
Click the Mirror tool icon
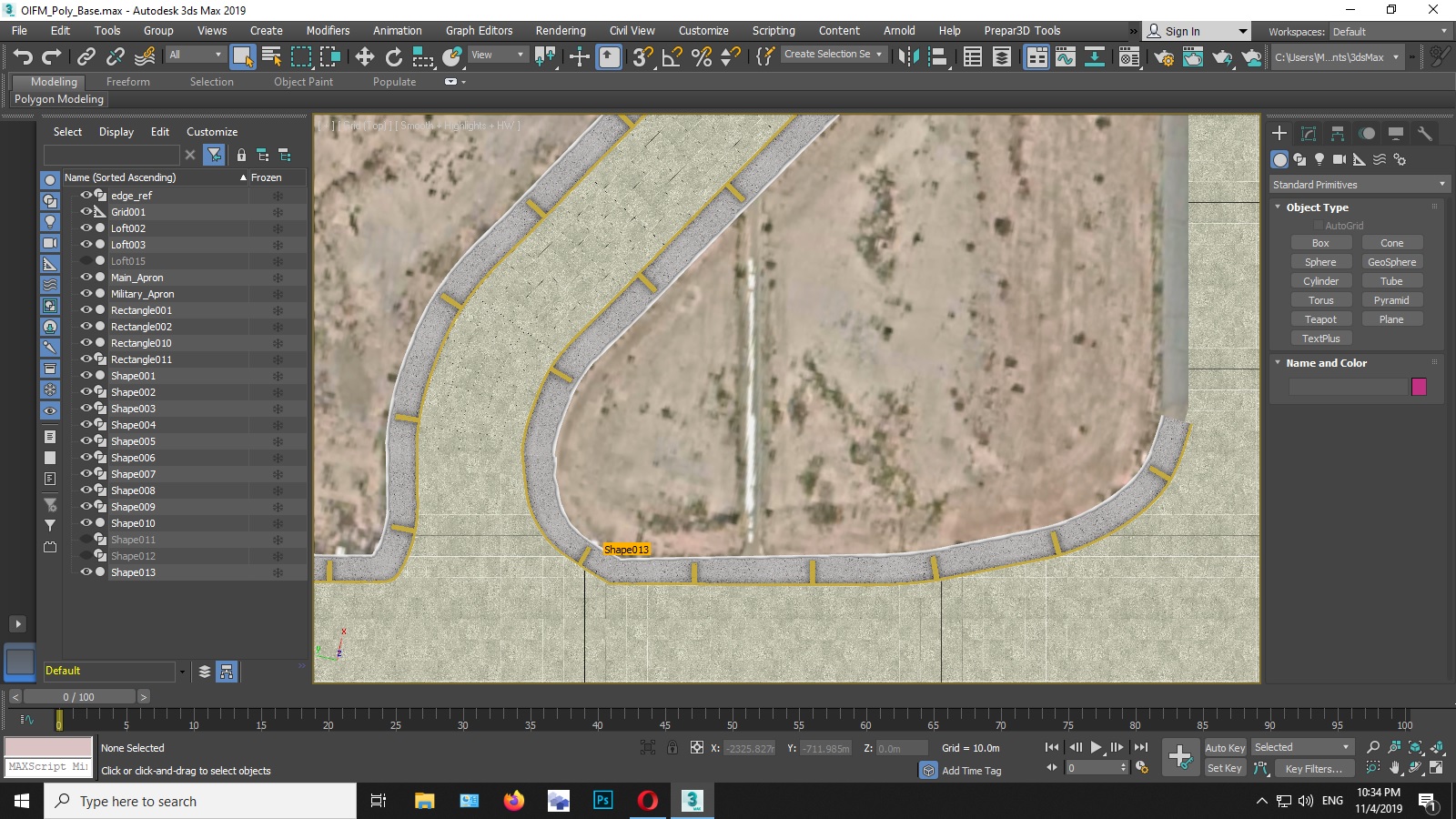(x=908, y=56)
